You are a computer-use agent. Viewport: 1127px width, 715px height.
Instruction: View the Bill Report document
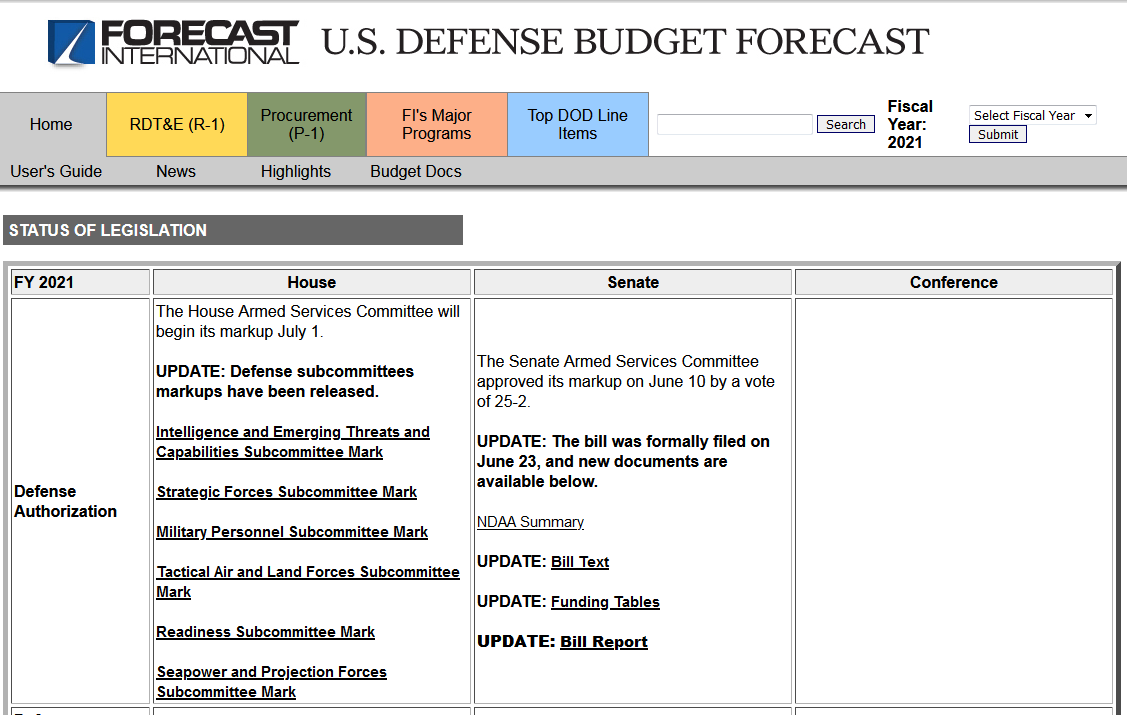[x=603, y=641]
